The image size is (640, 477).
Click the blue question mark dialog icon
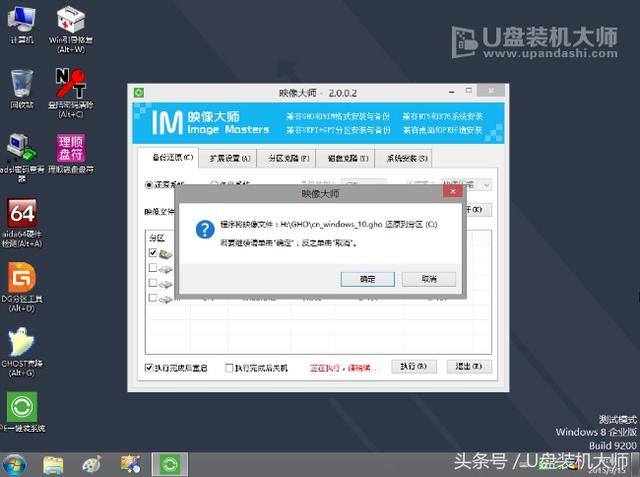coord(205,229)
